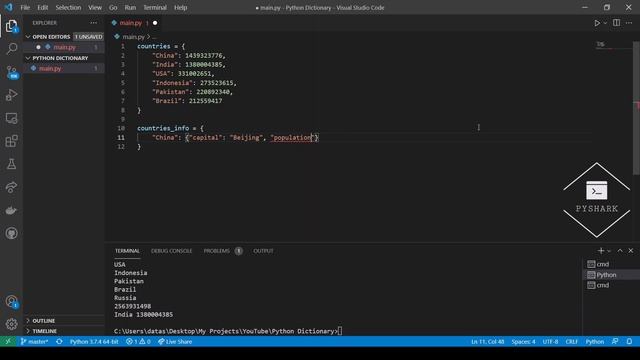
Task: Open editor More Actions ellipsis
Action: pos(629,23)
